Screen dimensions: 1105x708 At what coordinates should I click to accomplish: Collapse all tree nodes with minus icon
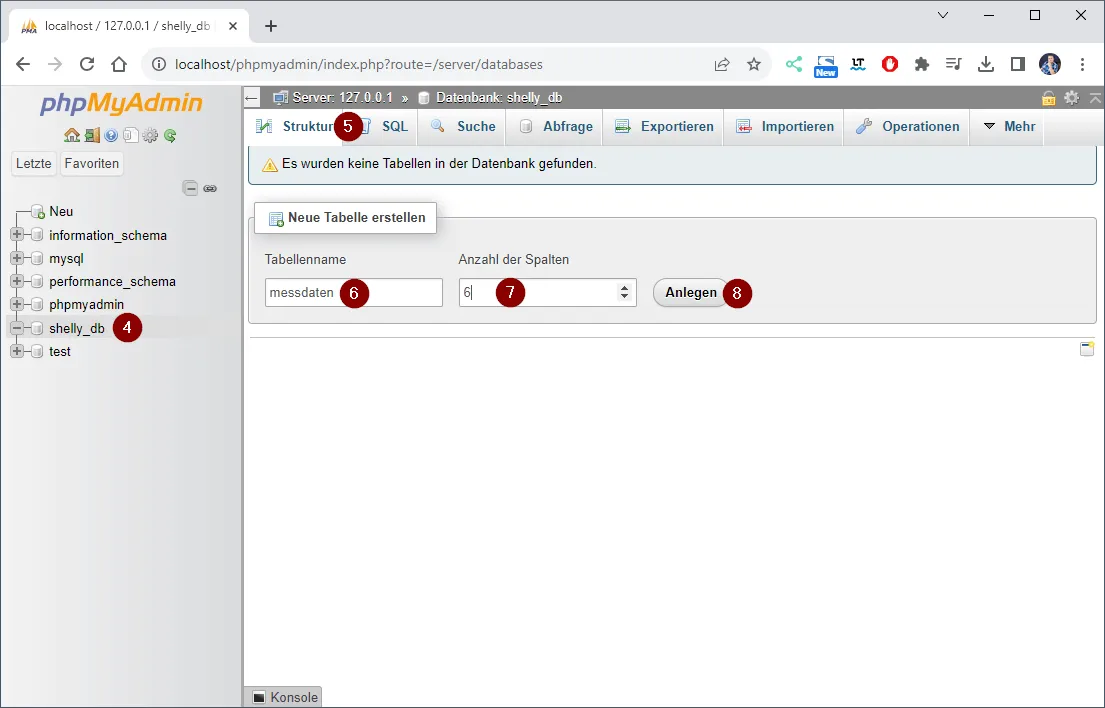(x=190, y=188)
